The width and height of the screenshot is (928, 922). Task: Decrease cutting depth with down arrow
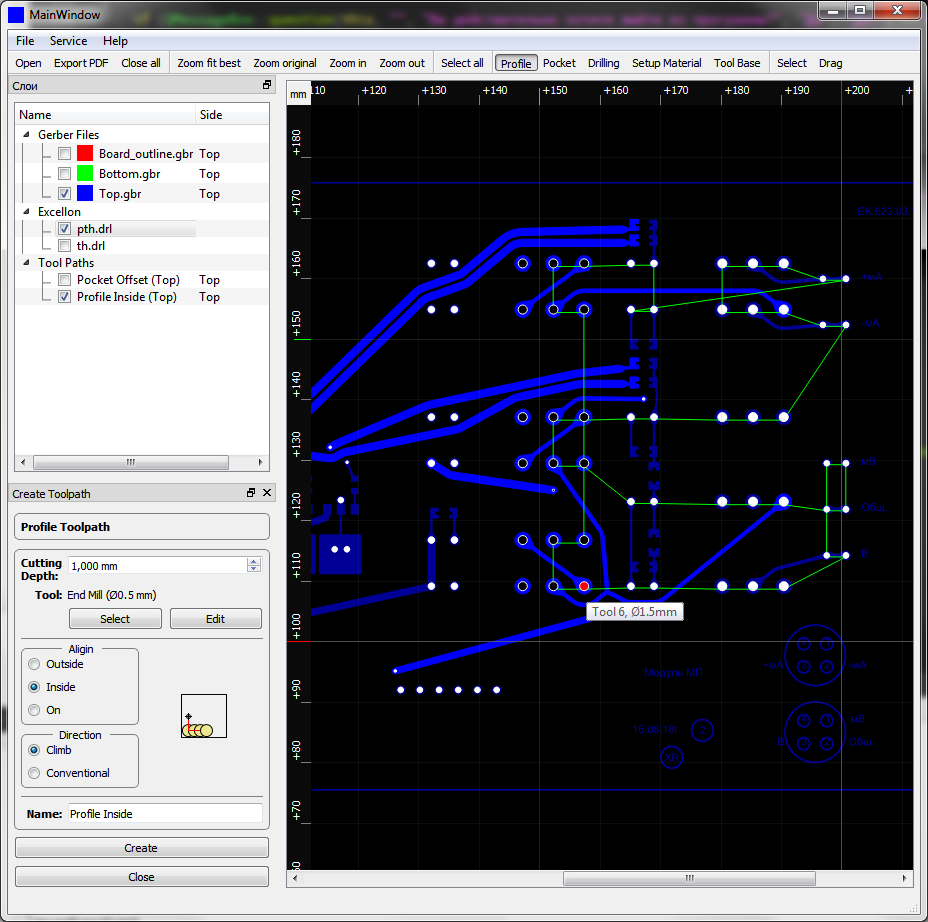click(x=254, y=569)
